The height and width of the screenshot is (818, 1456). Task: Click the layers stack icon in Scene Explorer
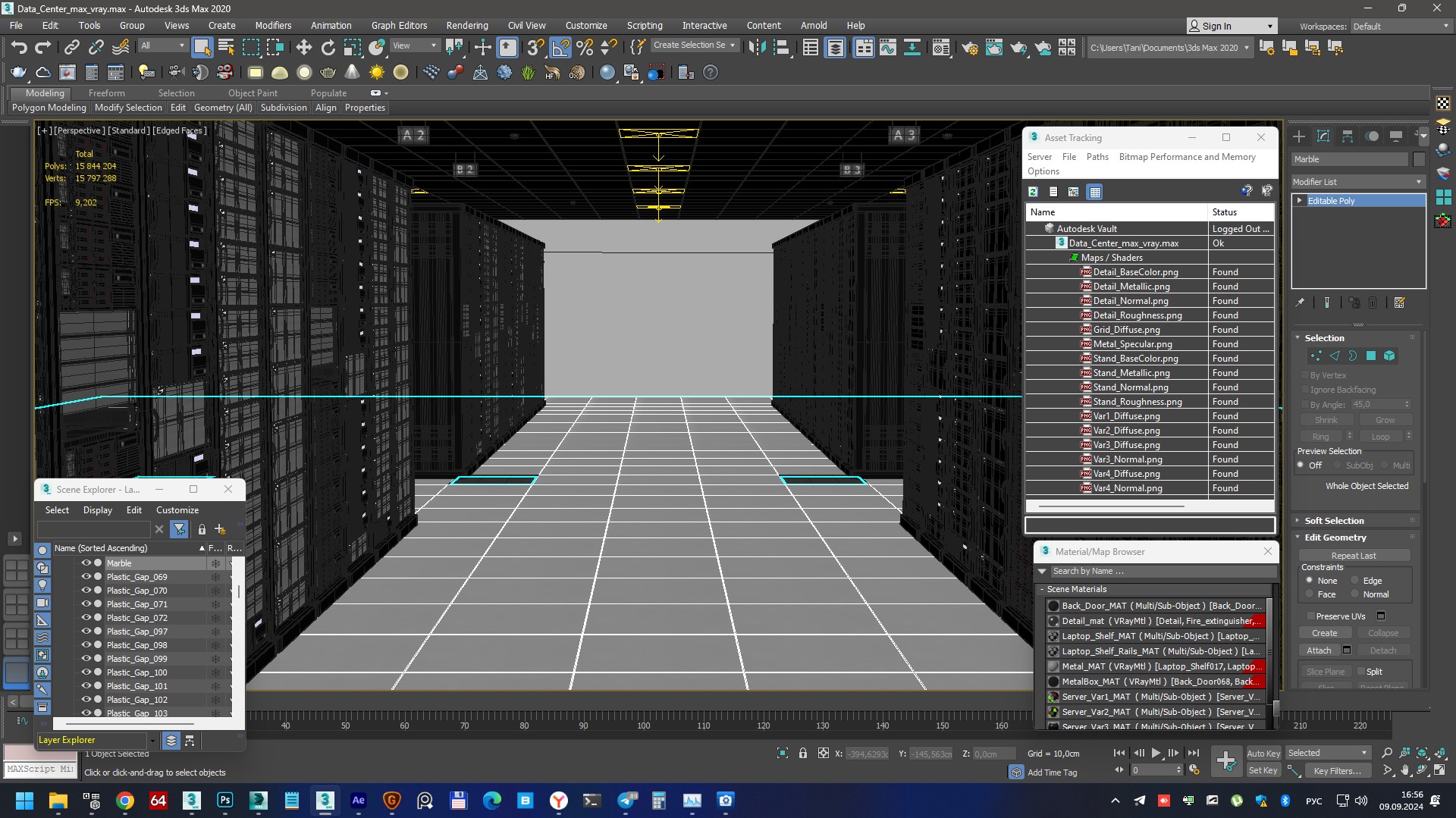tap(171, 741)
